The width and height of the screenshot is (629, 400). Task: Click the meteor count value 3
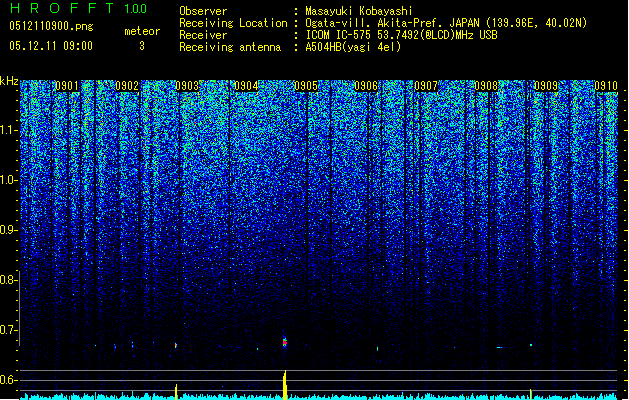click(142, 46)
